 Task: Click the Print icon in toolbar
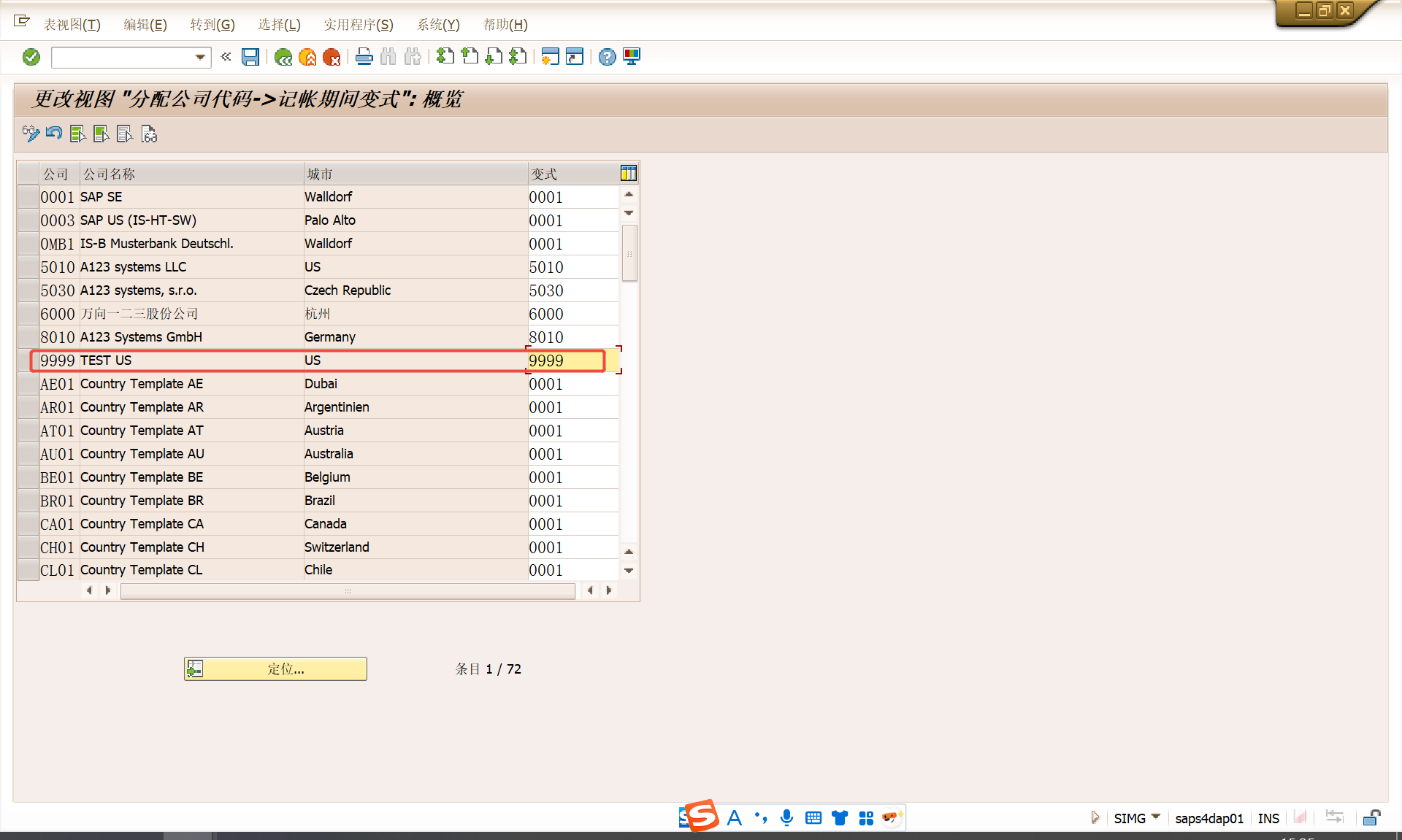pos(364,57)
